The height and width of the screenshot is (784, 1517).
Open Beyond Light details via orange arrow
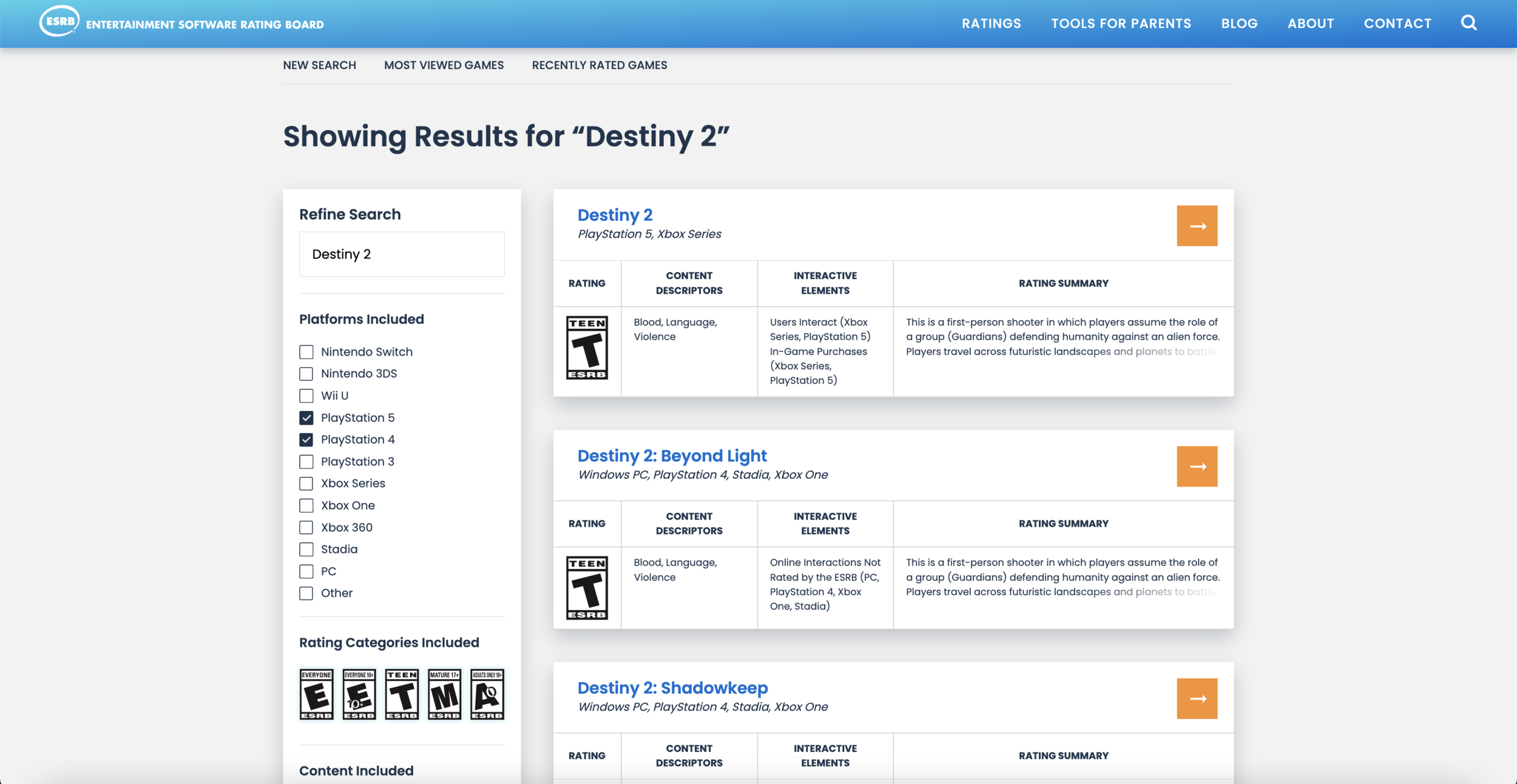click(1197, 467)
